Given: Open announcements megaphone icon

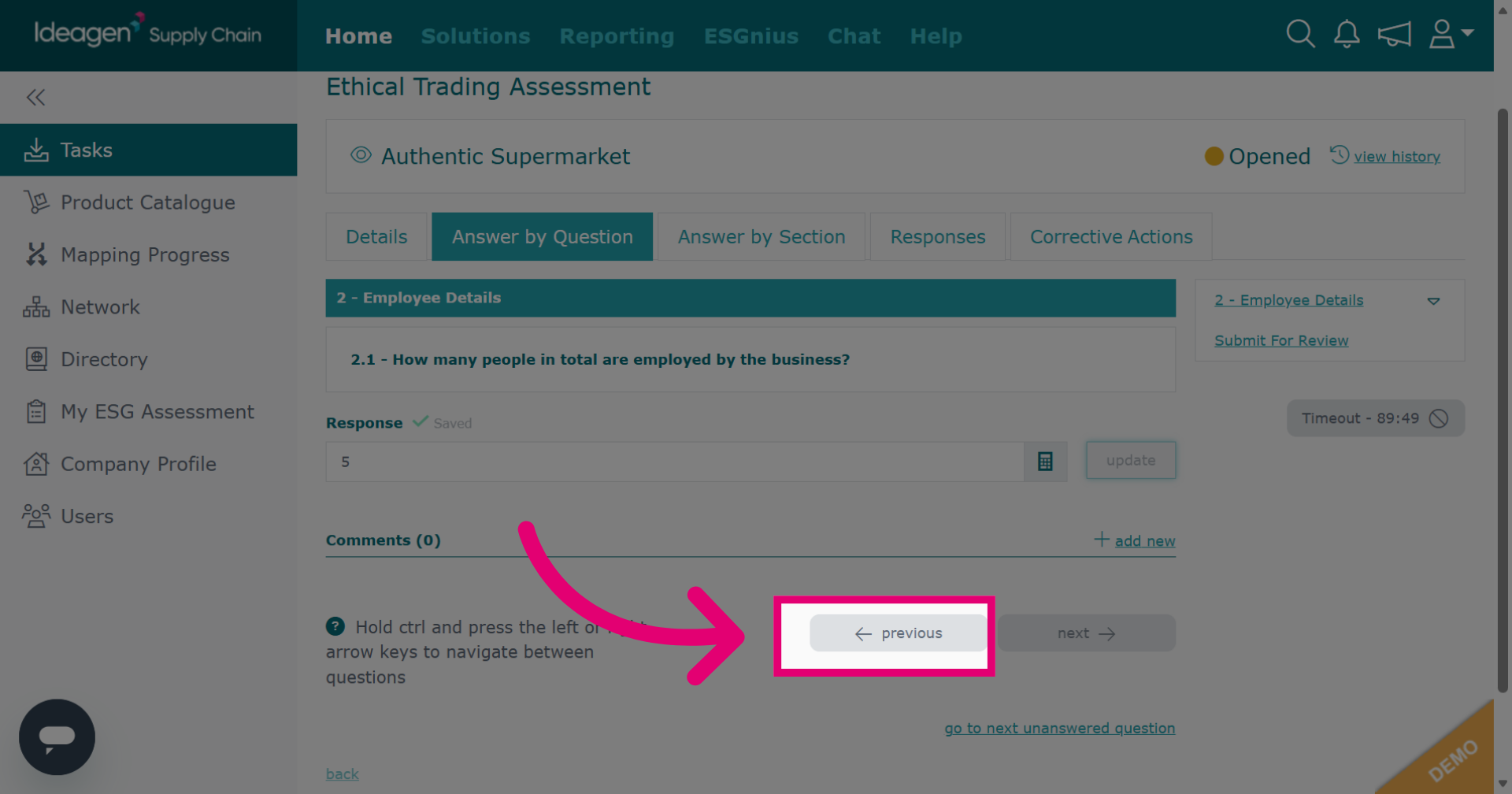Looking at the screenshot, I should pyautogui.click(x=1394, y=35).
